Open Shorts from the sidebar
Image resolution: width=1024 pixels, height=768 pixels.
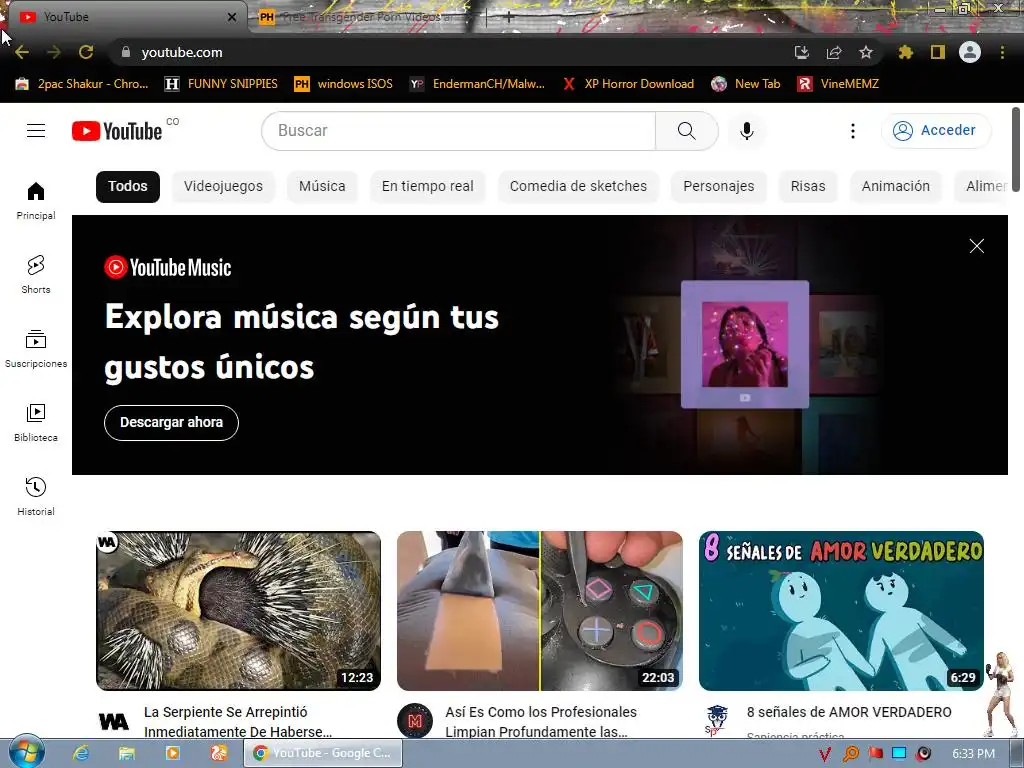click(x=36, y=274)
